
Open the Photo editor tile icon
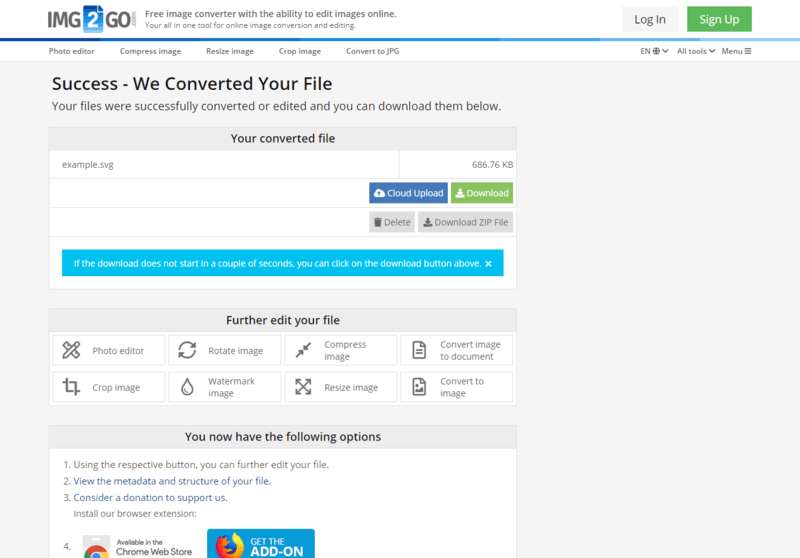[x=71, y=350]
